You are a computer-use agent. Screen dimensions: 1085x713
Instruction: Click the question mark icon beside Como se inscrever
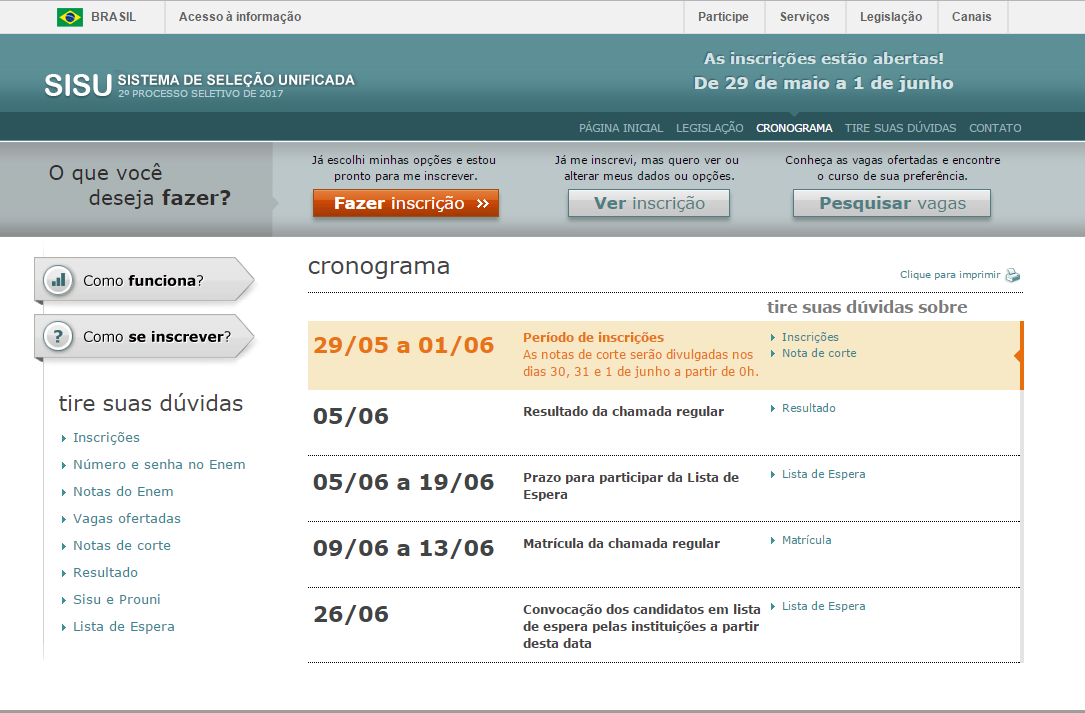click(59, 337)
